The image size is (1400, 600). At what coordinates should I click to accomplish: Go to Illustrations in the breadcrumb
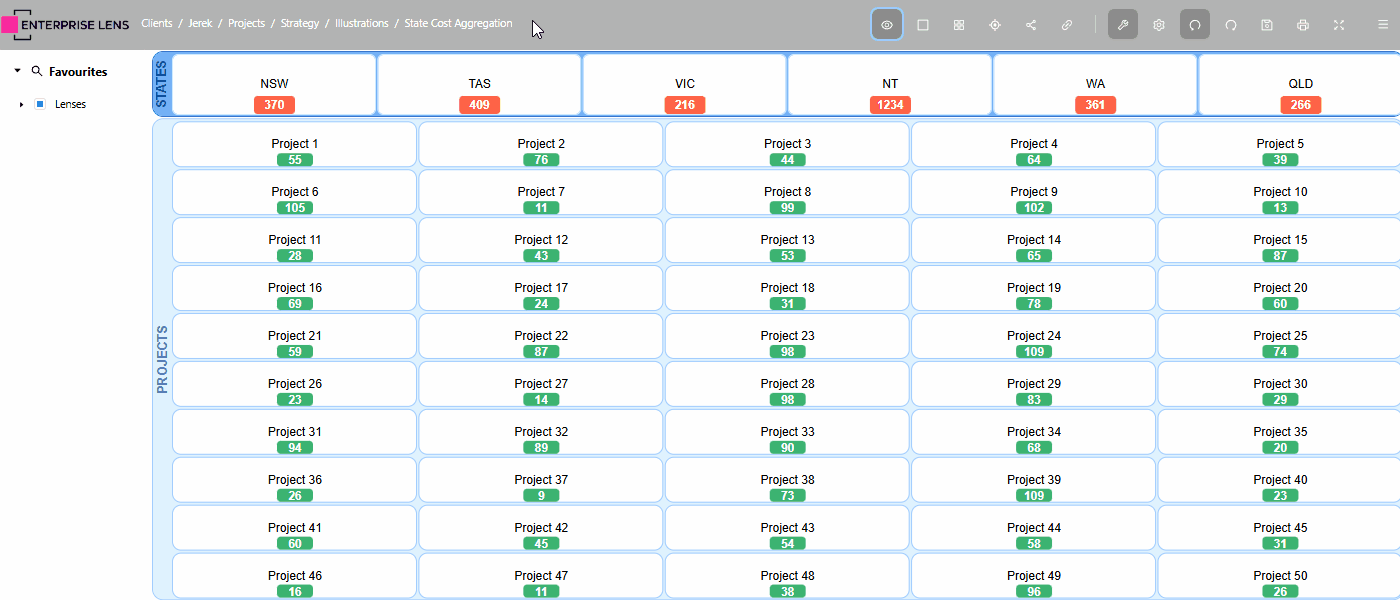pos(361,23)
